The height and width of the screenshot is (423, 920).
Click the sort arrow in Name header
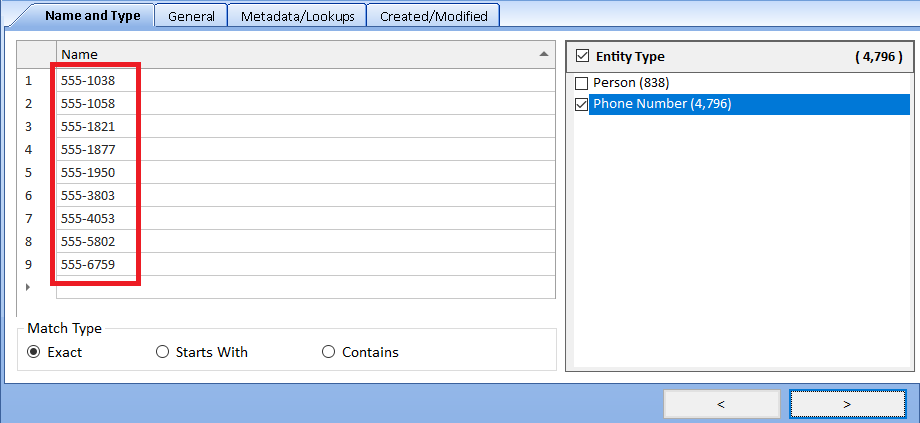544,54
